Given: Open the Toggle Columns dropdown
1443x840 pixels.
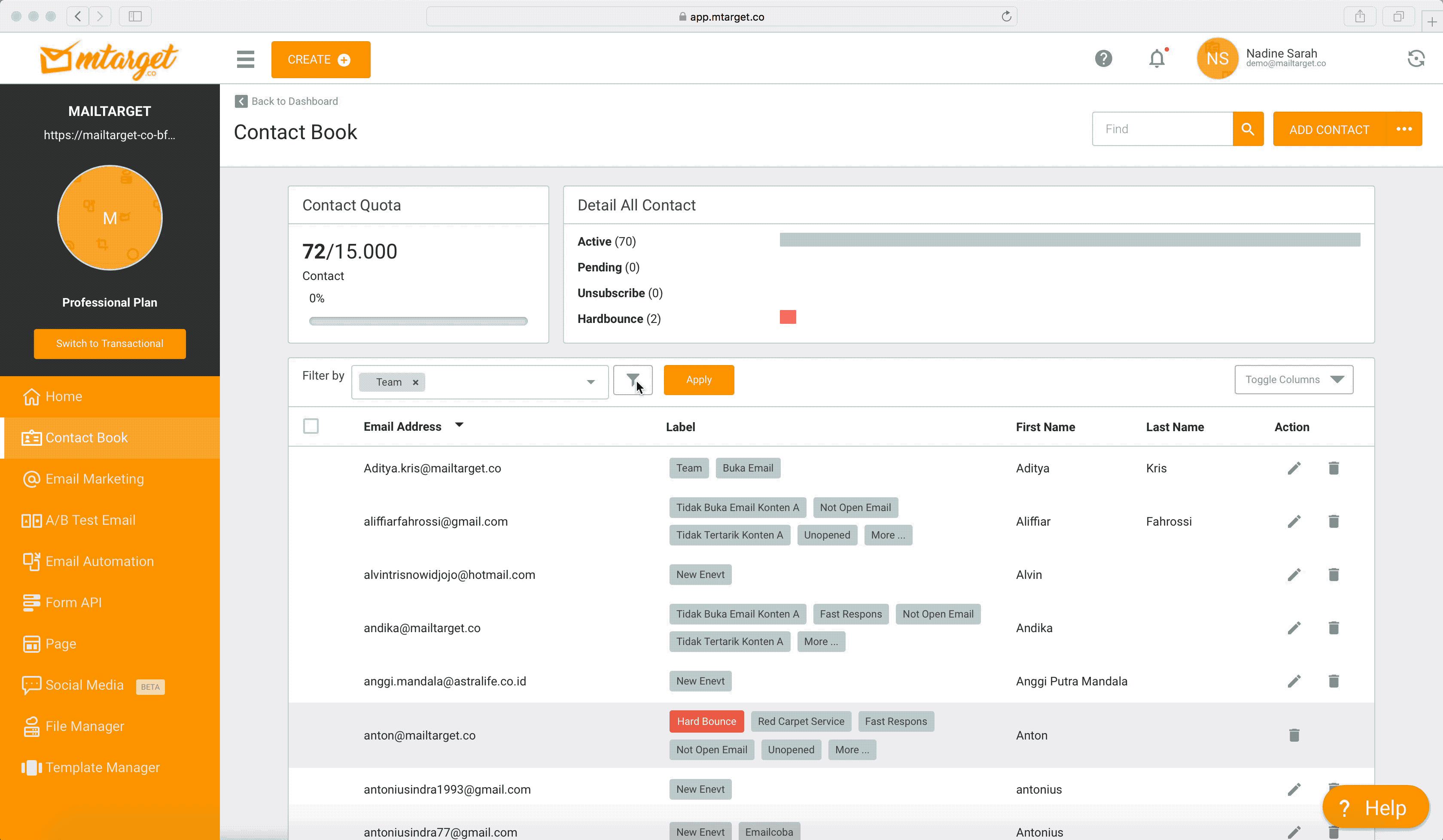Looking at the screenshot, I should pyautogui.click(x=1294, y=380).
